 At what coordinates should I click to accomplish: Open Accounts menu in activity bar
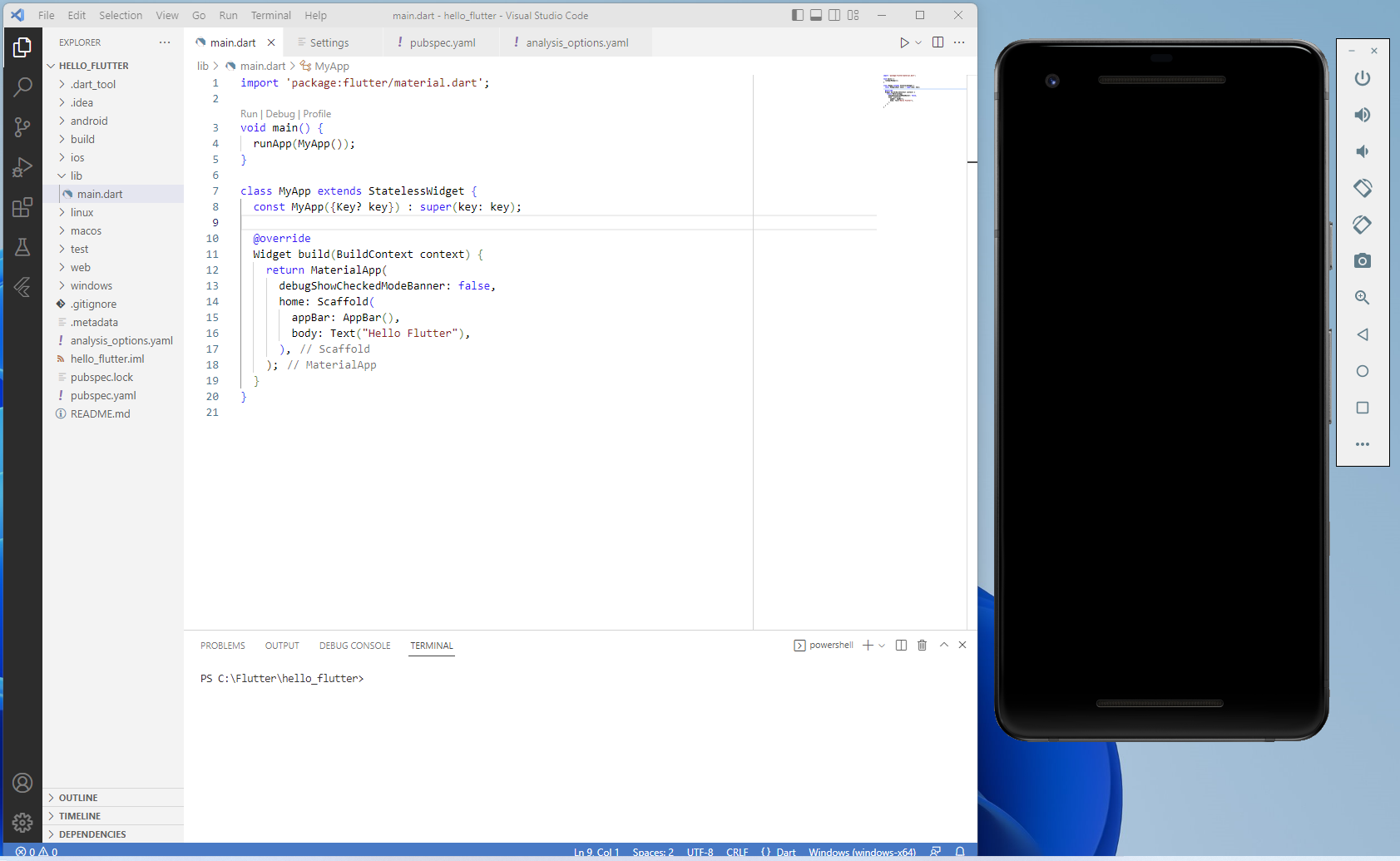click(22, 783)
